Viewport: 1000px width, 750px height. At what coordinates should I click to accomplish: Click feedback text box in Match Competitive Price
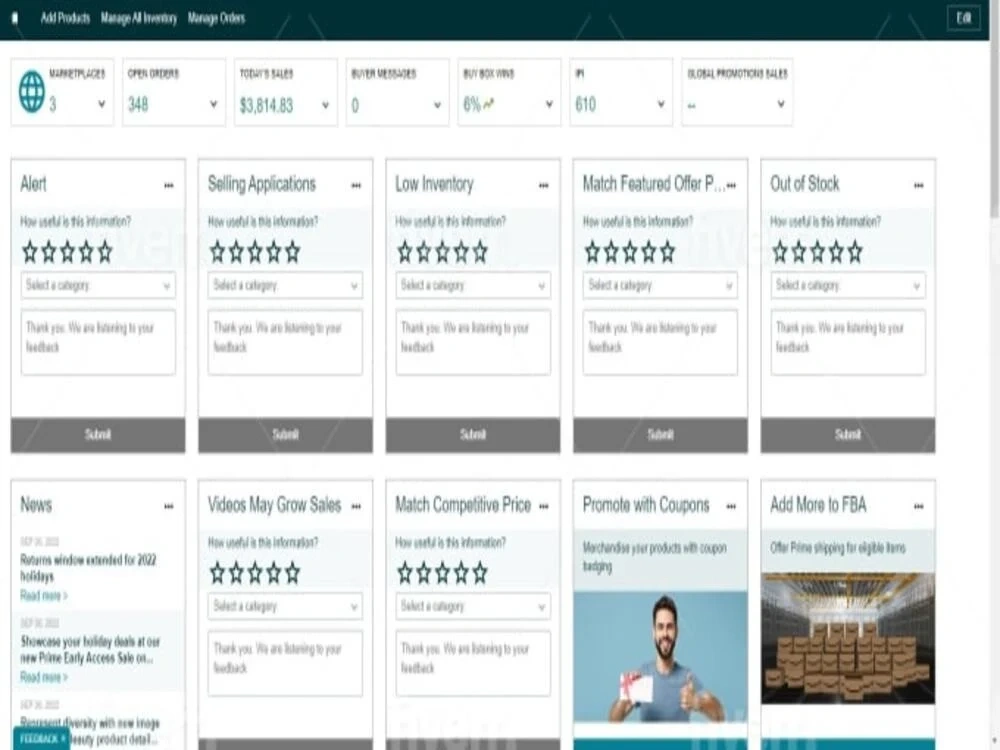click(473, 663)
